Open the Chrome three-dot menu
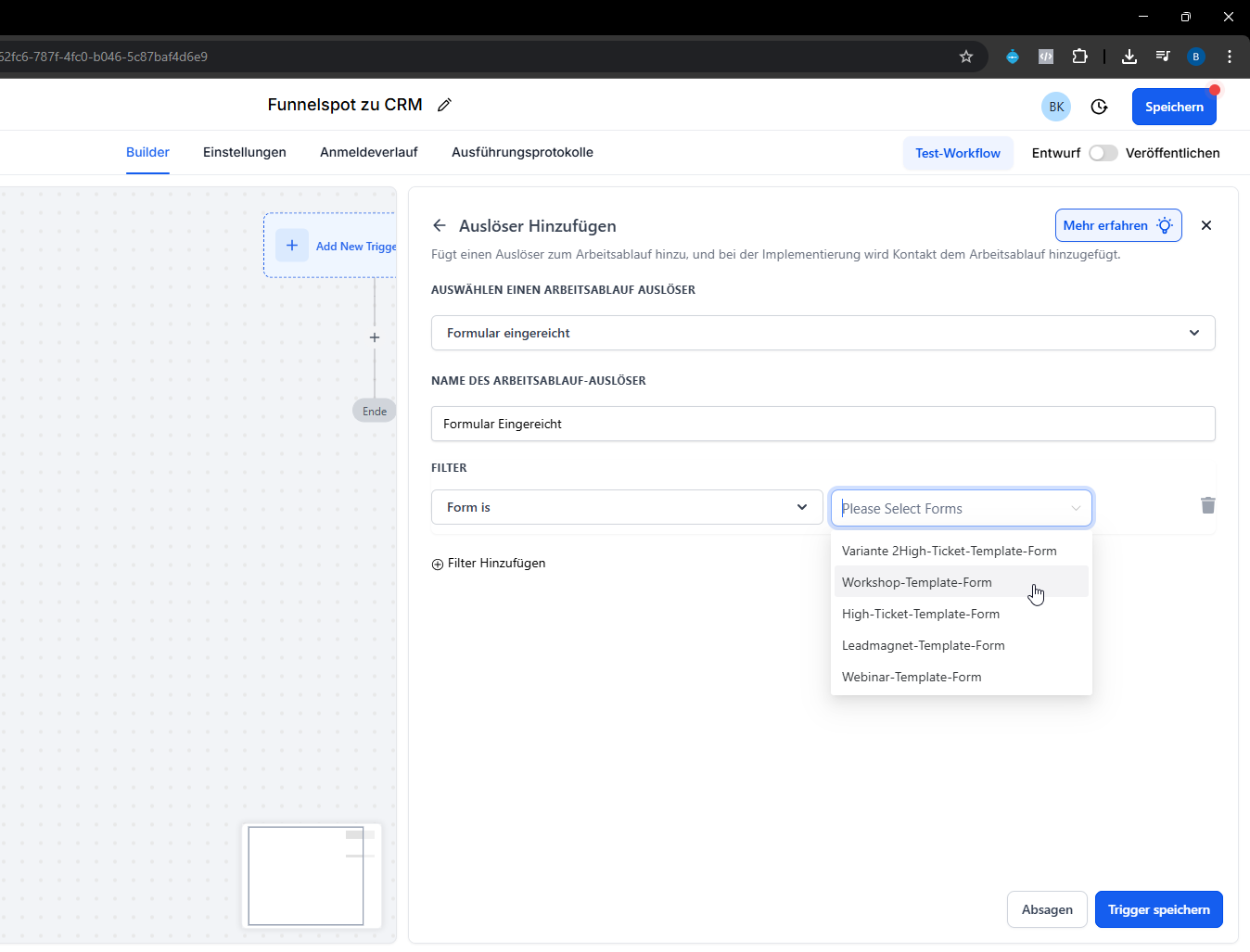1250x952 pixels. (x=1230, y=57)
